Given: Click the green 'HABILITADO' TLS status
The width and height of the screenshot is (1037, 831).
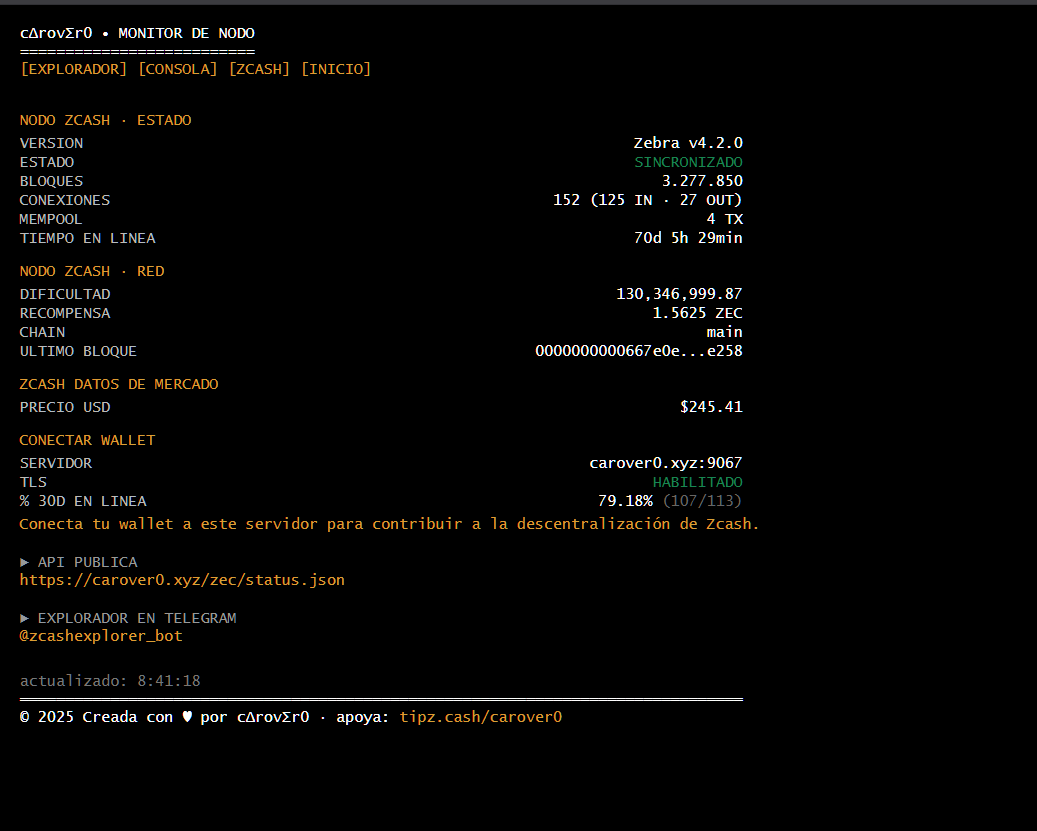Looking at the screenshot, I should pos(697,483).
